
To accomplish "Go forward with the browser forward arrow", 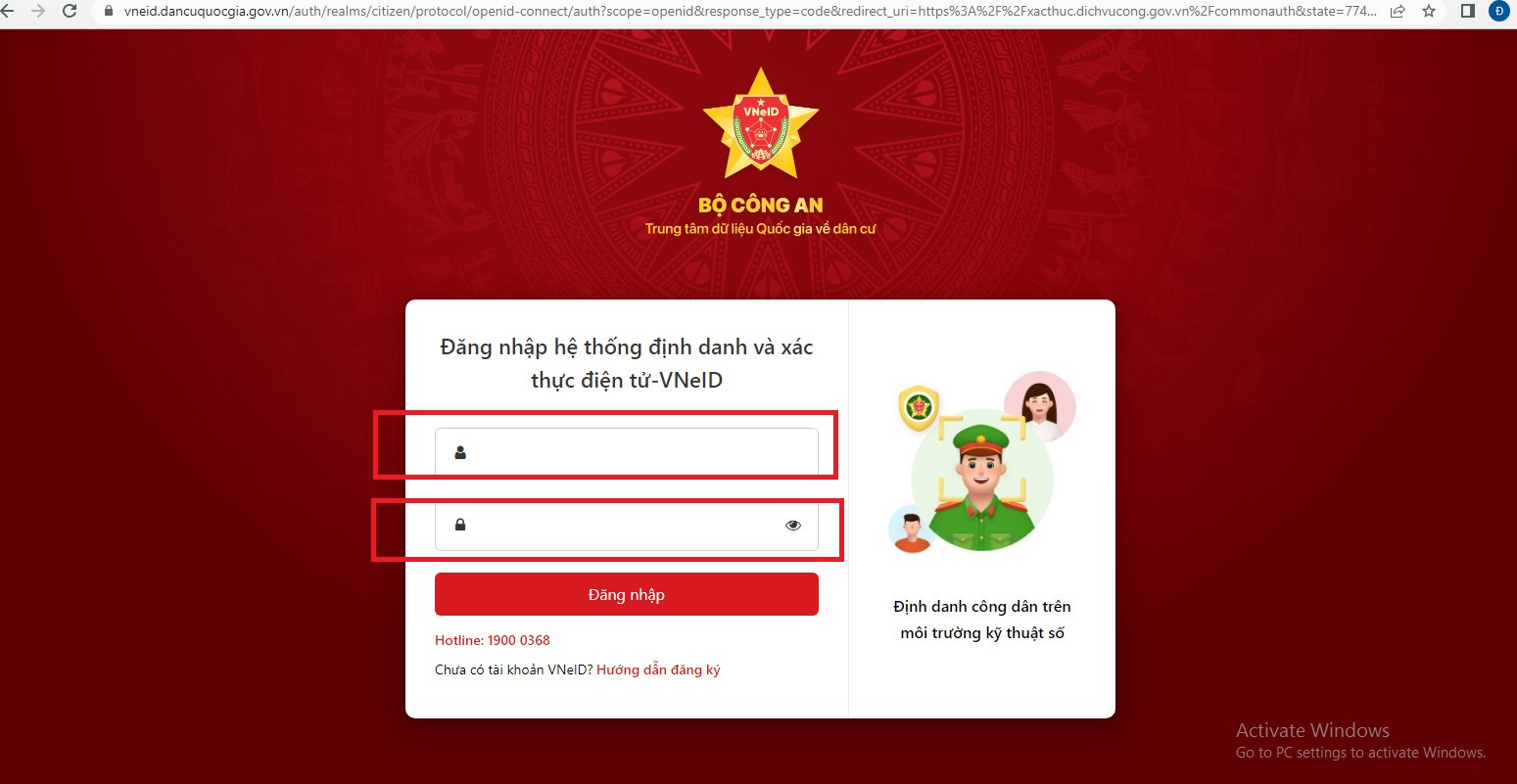I will click(38, 12).
